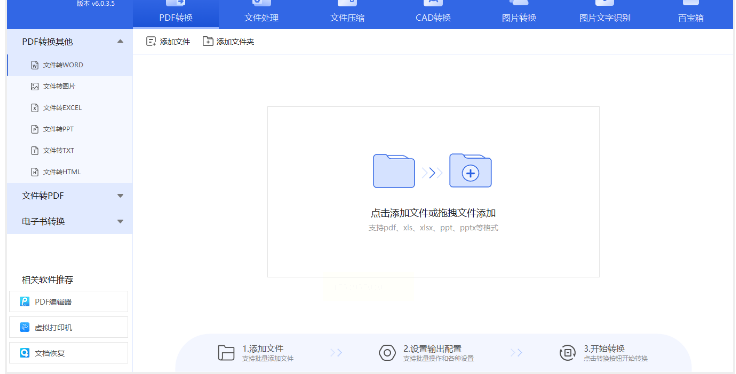Click the Add File (添加文件) toolbar icon
This screenshot has width=736, height=374.
pos(151,41)
